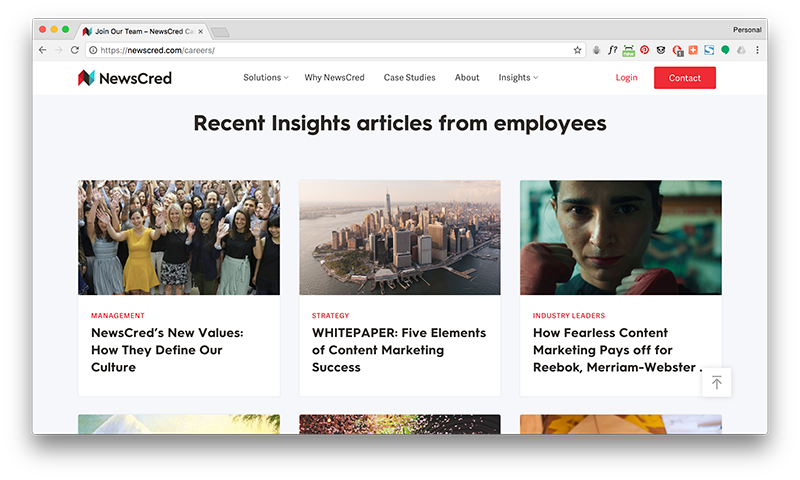Click the Personal profile button

747,30
